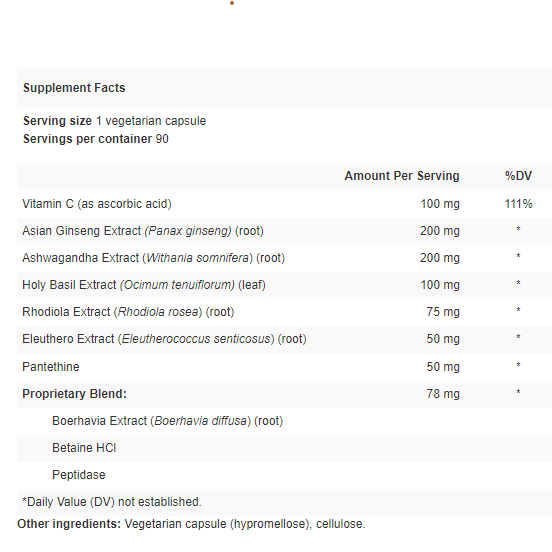Click the Rhodiola Extract row label
Image resolution: width=552 pixels, height=552 pixels.
128,312
